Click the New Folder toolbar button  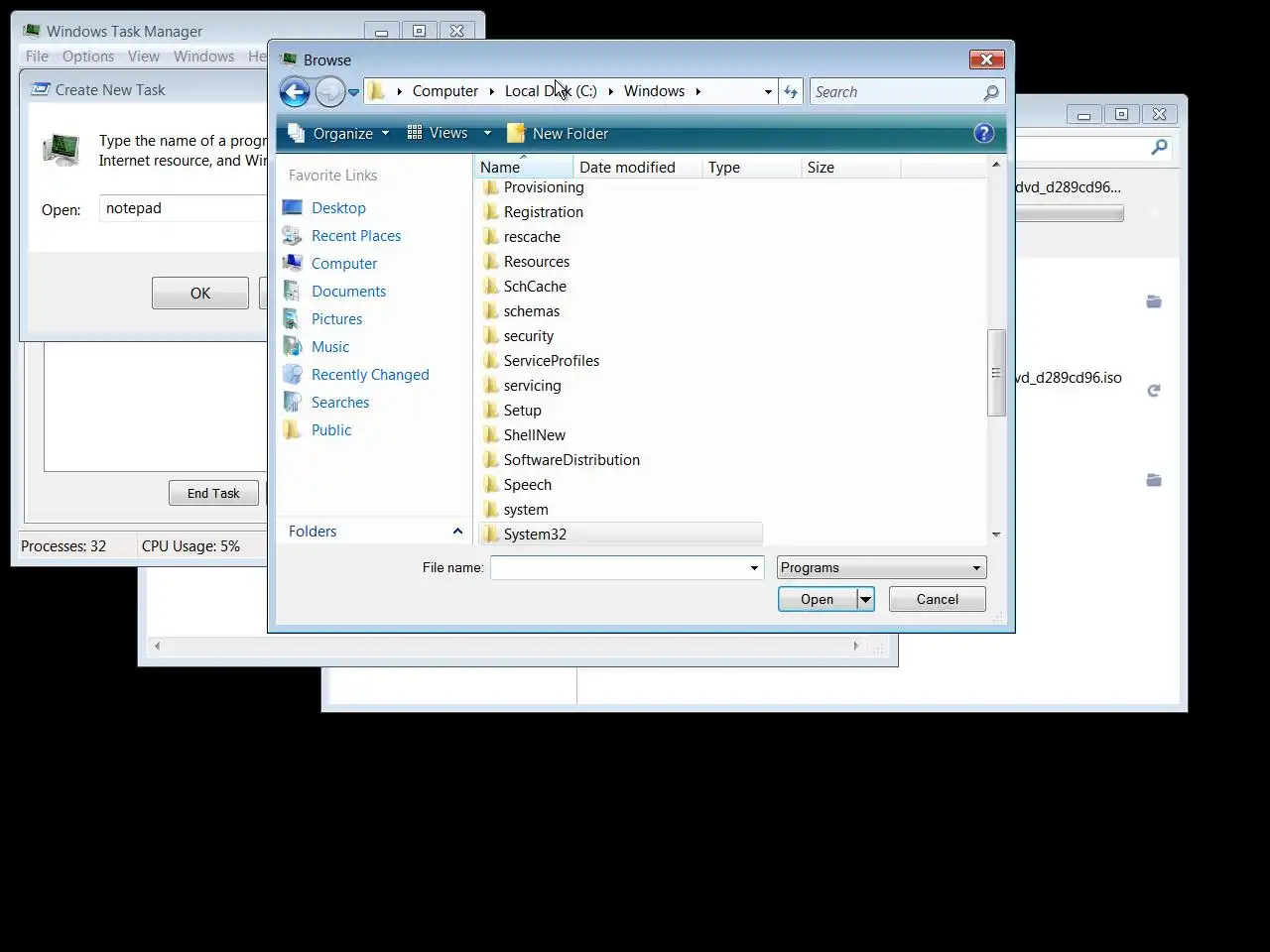click(558, 133)
